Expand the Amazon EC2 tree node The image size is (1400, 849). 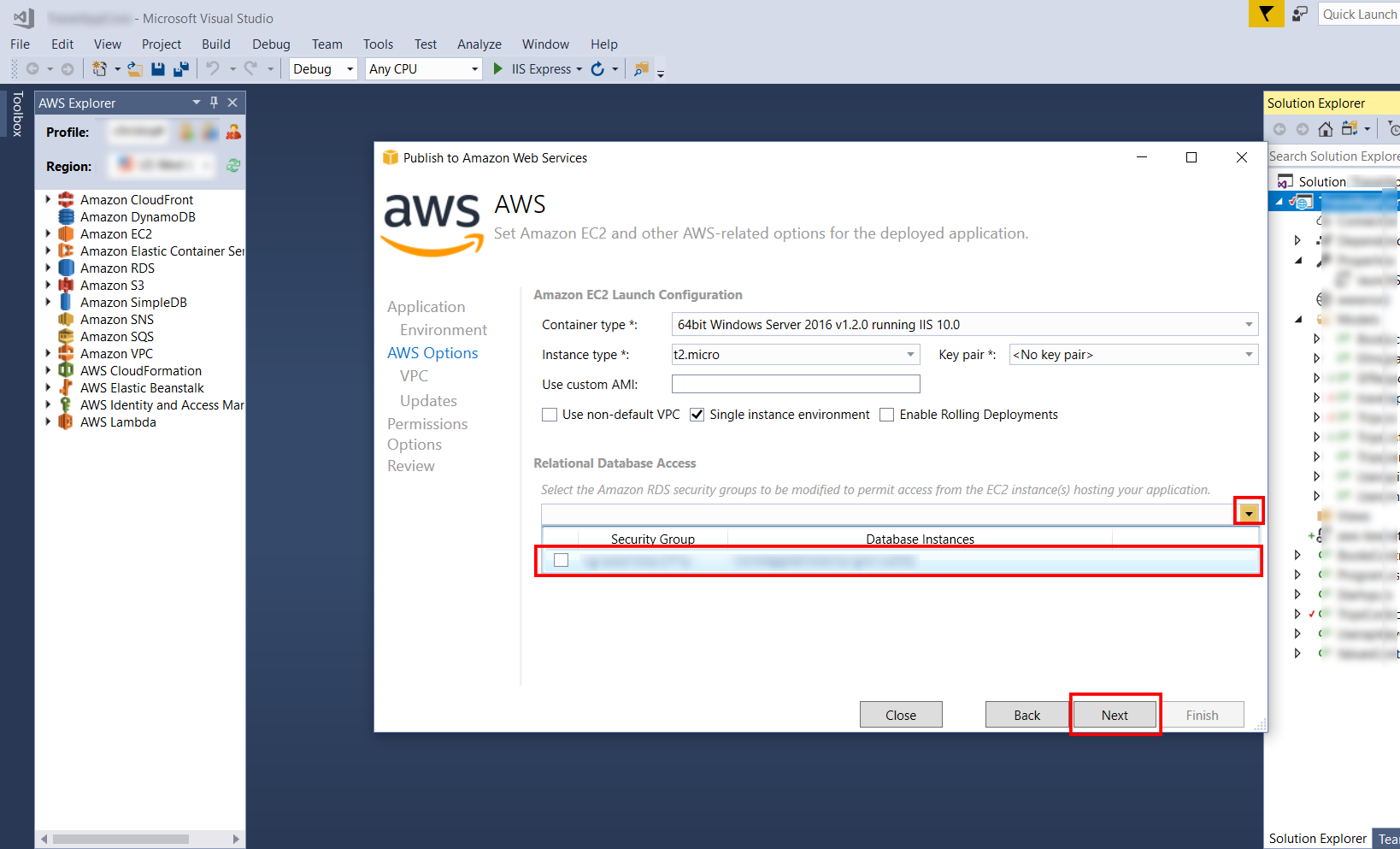48,233
